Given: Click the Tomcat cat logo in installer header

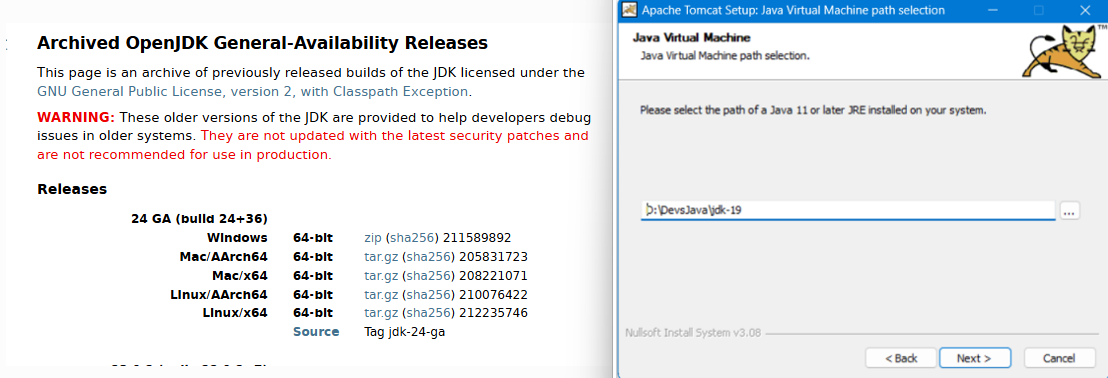Looking at the screenshot, I should (1064, 53).
